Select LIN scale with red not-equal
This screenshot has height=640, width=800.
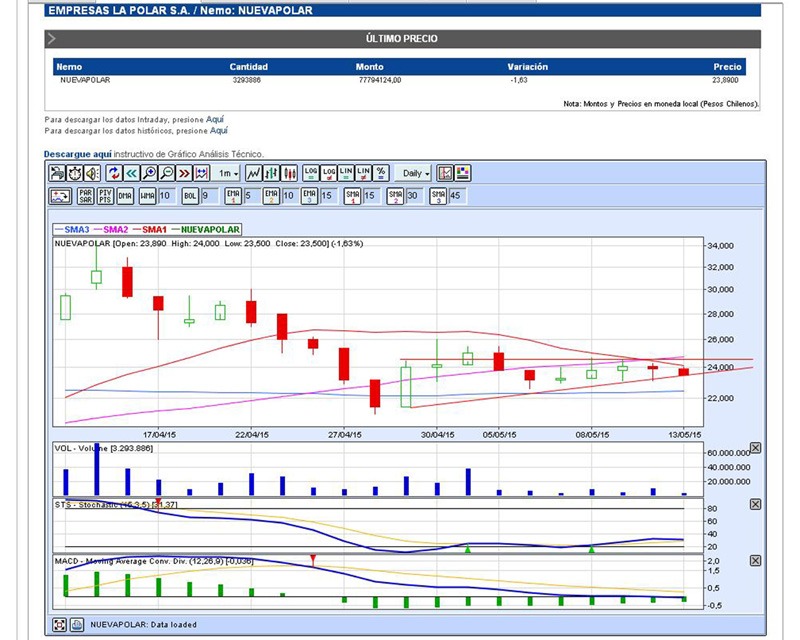point(363,174)
